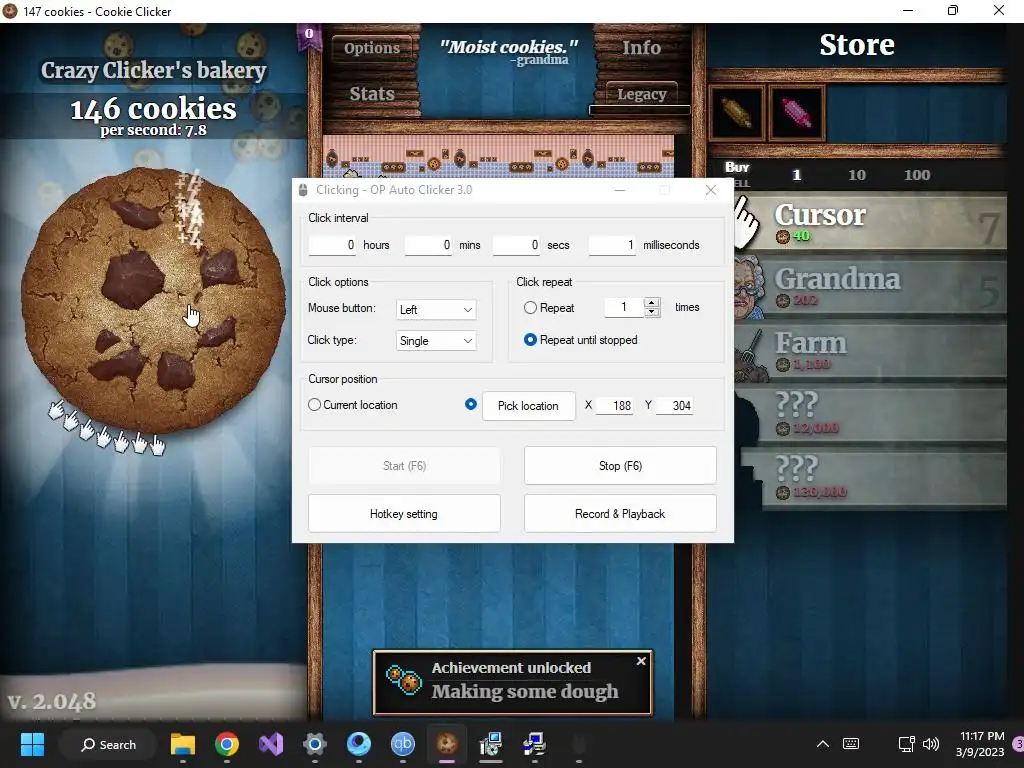Open the blue round browser icon in taskbar
The image size is (1024, 768).
click(359, 744)
